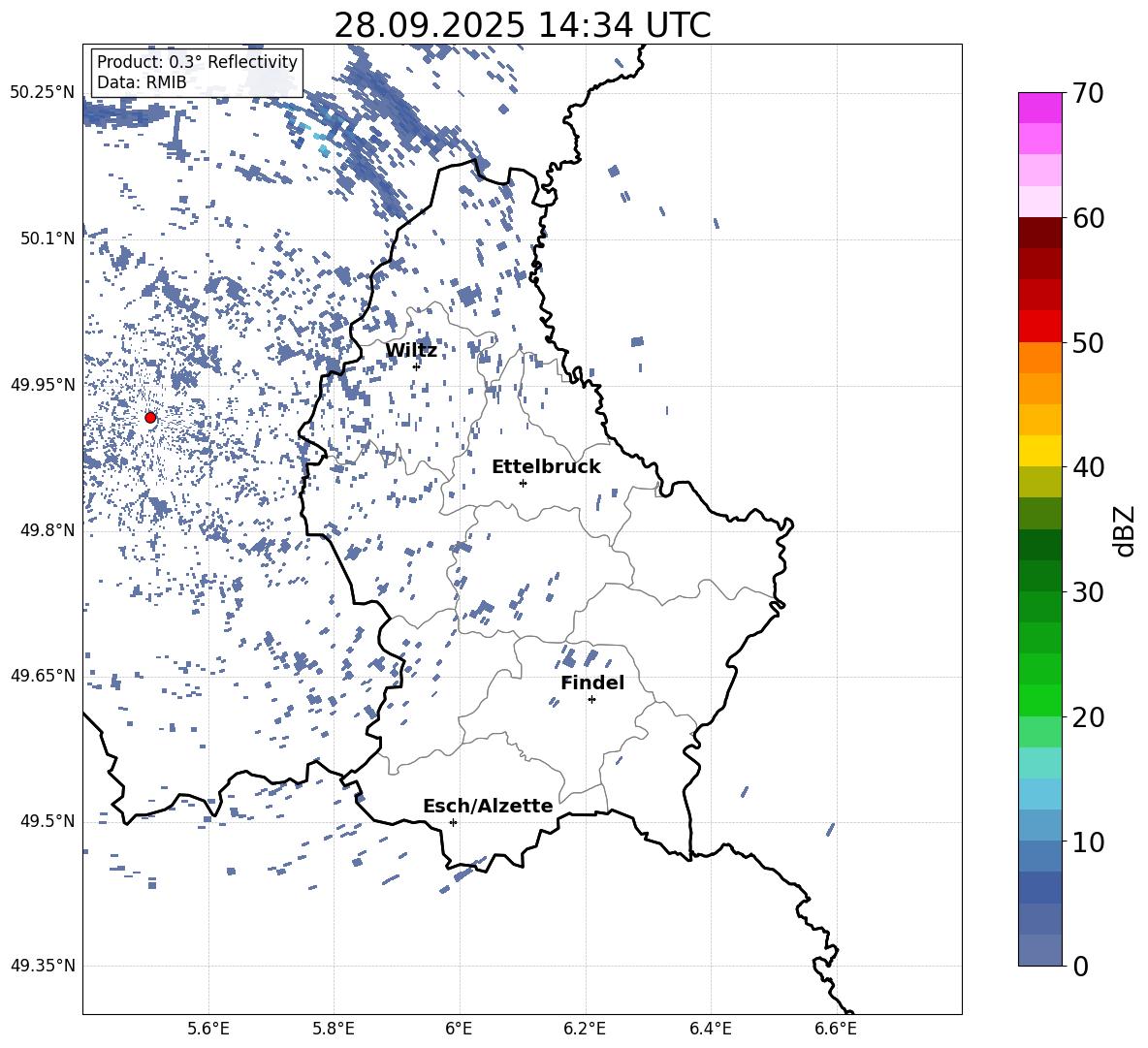
Task: Click the red radar site marker dot
Action: [x=150, y=418]
